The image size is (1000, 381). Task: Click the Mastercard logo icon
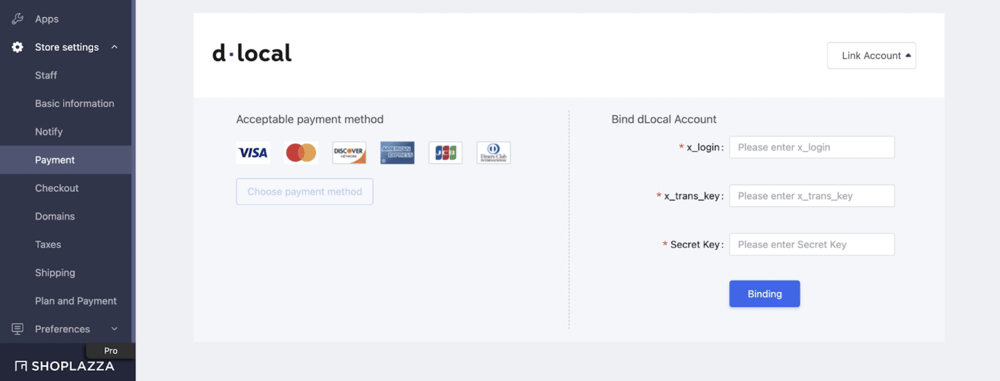click(x=301, y=153)
